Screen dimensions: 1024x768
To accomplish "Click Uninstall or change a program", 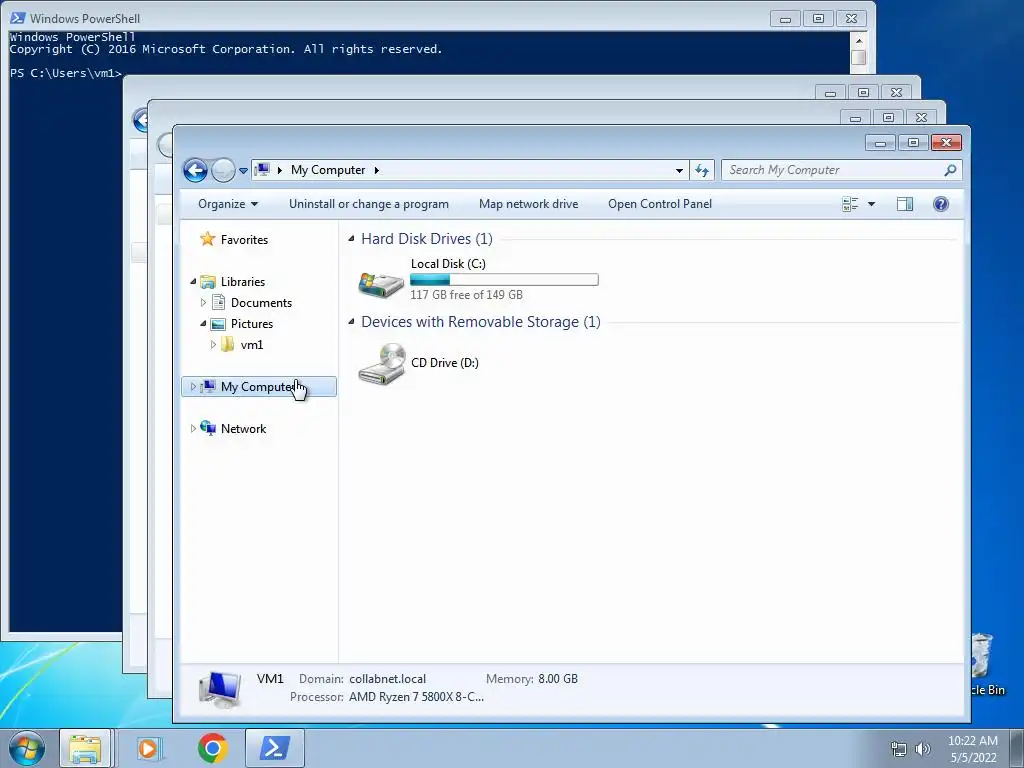I will pyautogui.click(x=369, y=204).
